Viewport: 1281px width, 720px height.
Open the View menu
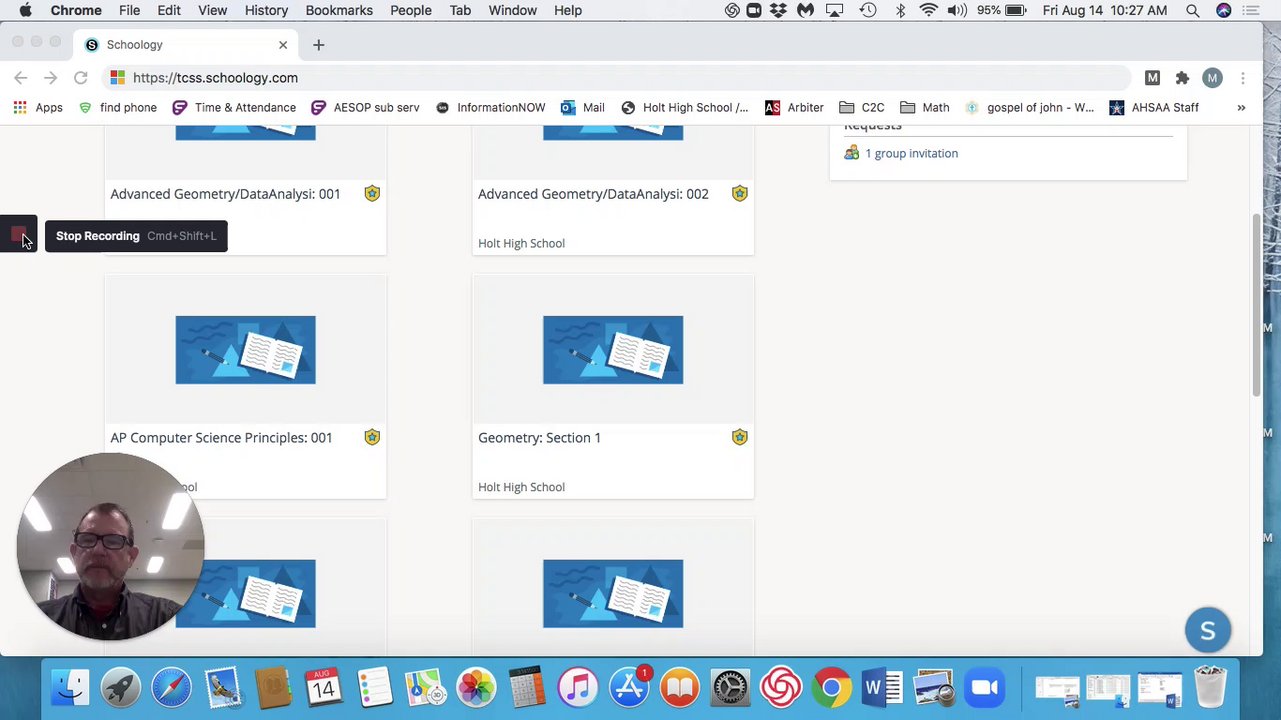click(212, 10)
